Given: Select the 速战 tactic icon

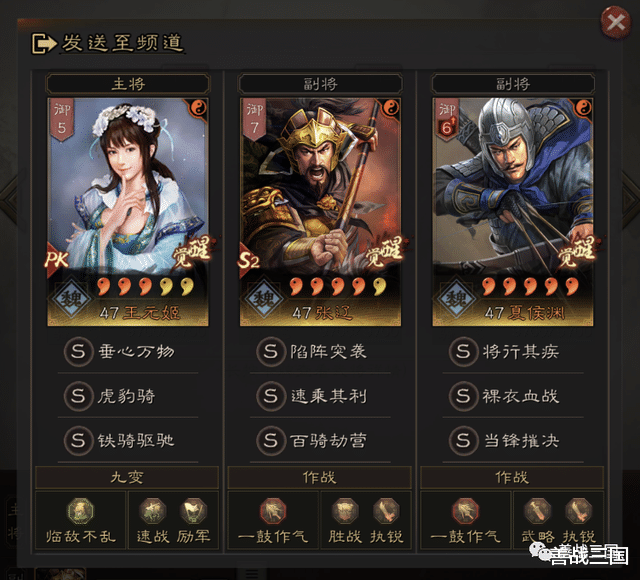Looking at the screenshot, I should (x=153, y=511).
